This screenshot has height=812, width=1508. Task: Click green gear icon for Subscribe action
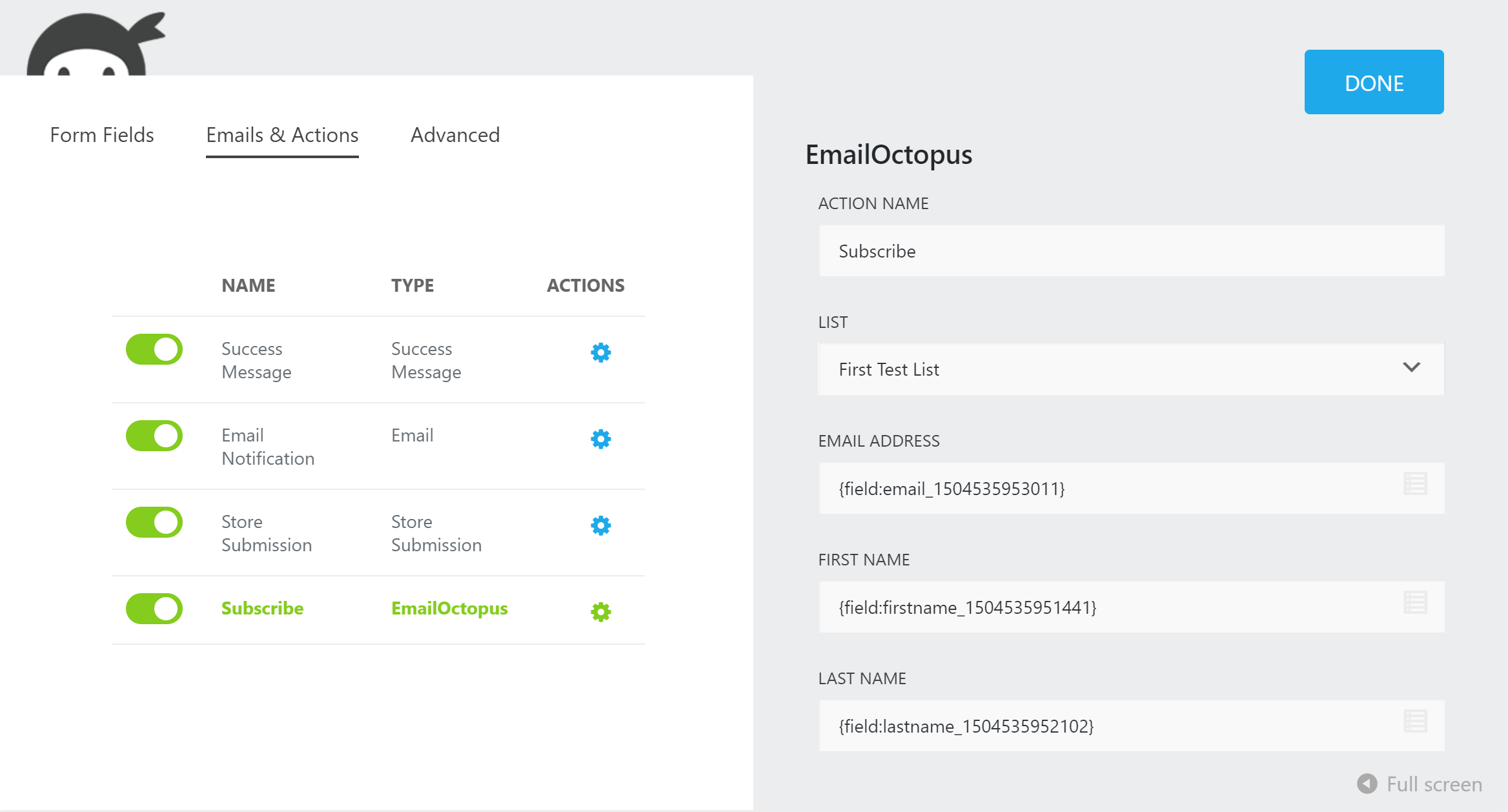pos(600,612)
